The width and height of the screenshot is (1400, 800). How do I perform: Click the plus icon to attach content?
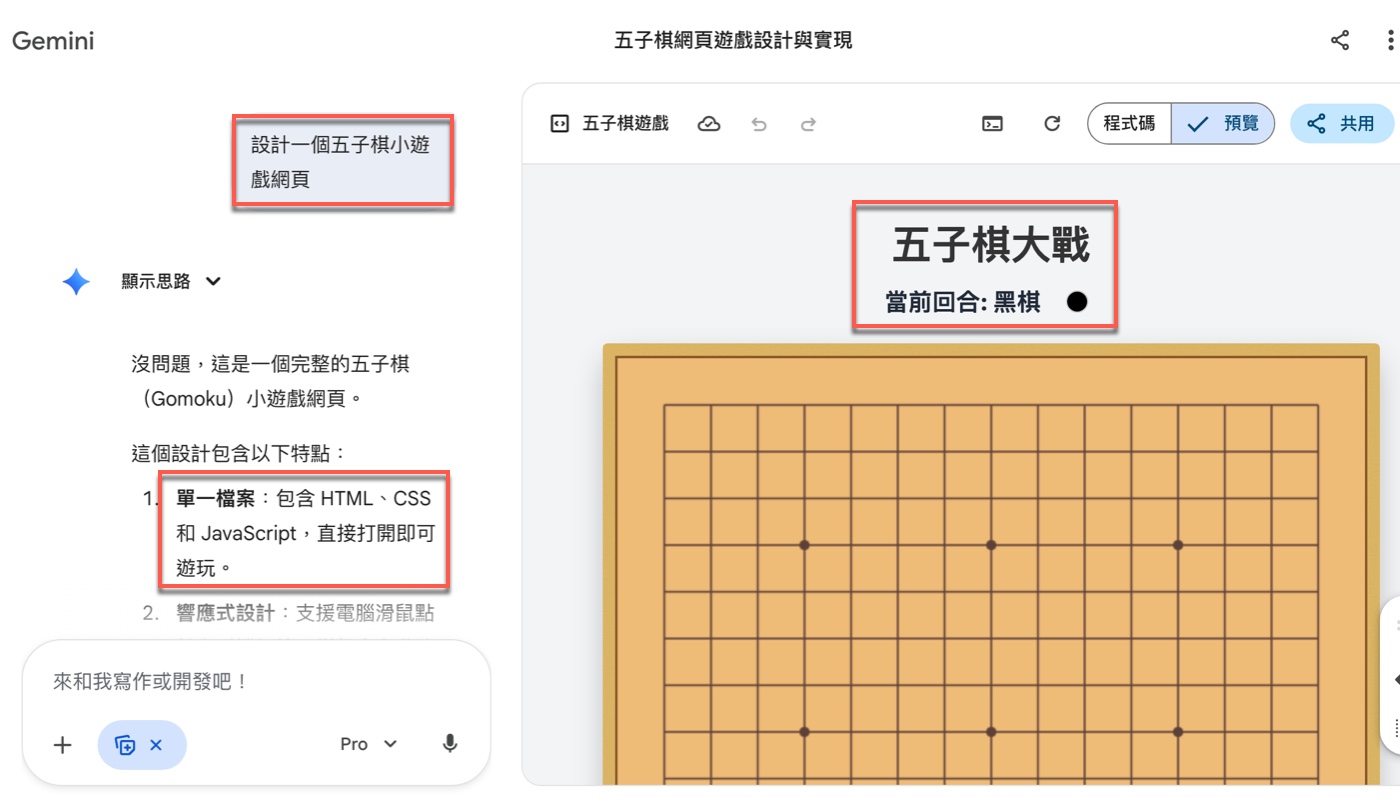(62, 744)
